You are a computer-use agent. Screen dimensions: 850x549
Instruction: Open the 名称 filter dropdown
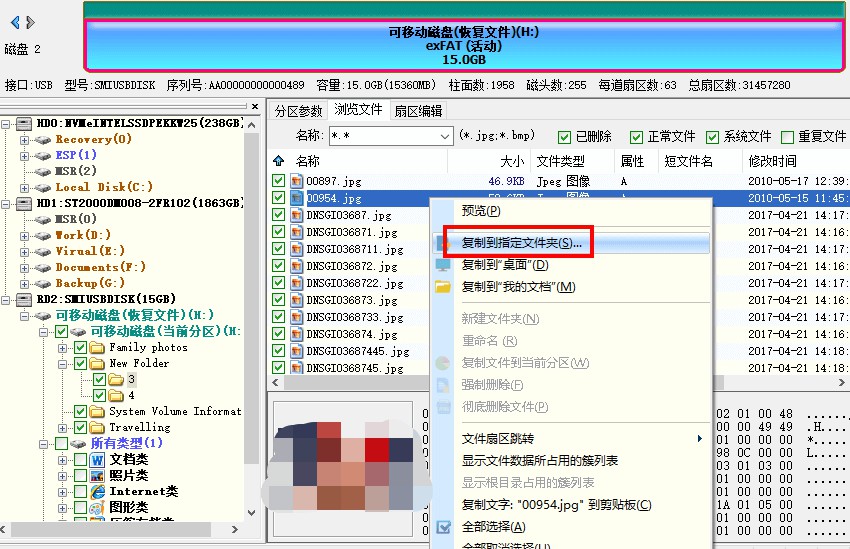(x=445, y=136)
